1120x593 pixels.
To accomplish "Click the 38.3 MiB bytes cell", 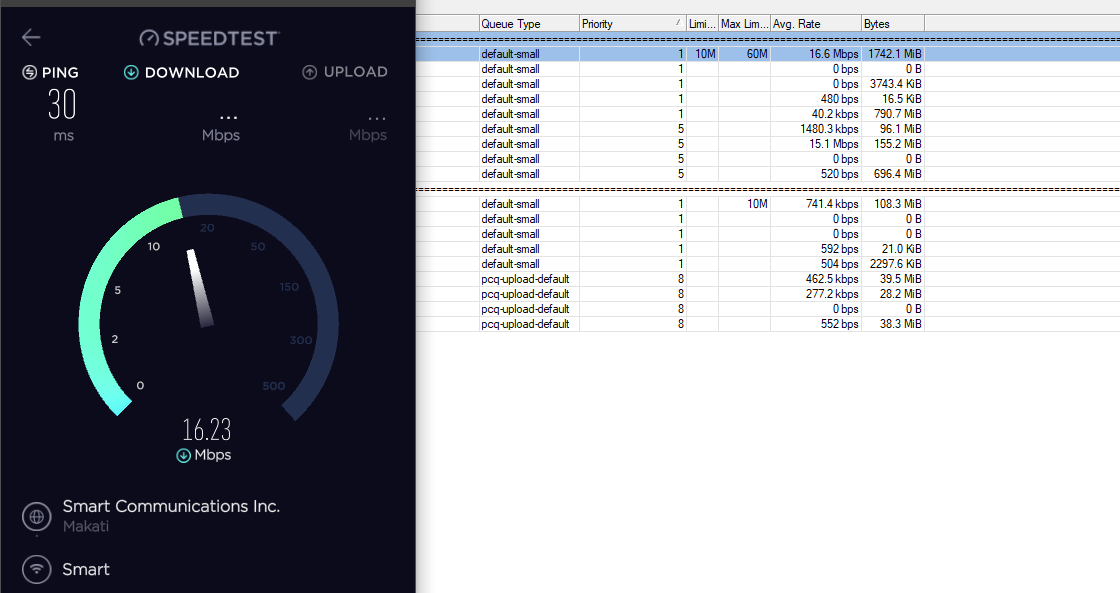I will click(x=893, y=324).
